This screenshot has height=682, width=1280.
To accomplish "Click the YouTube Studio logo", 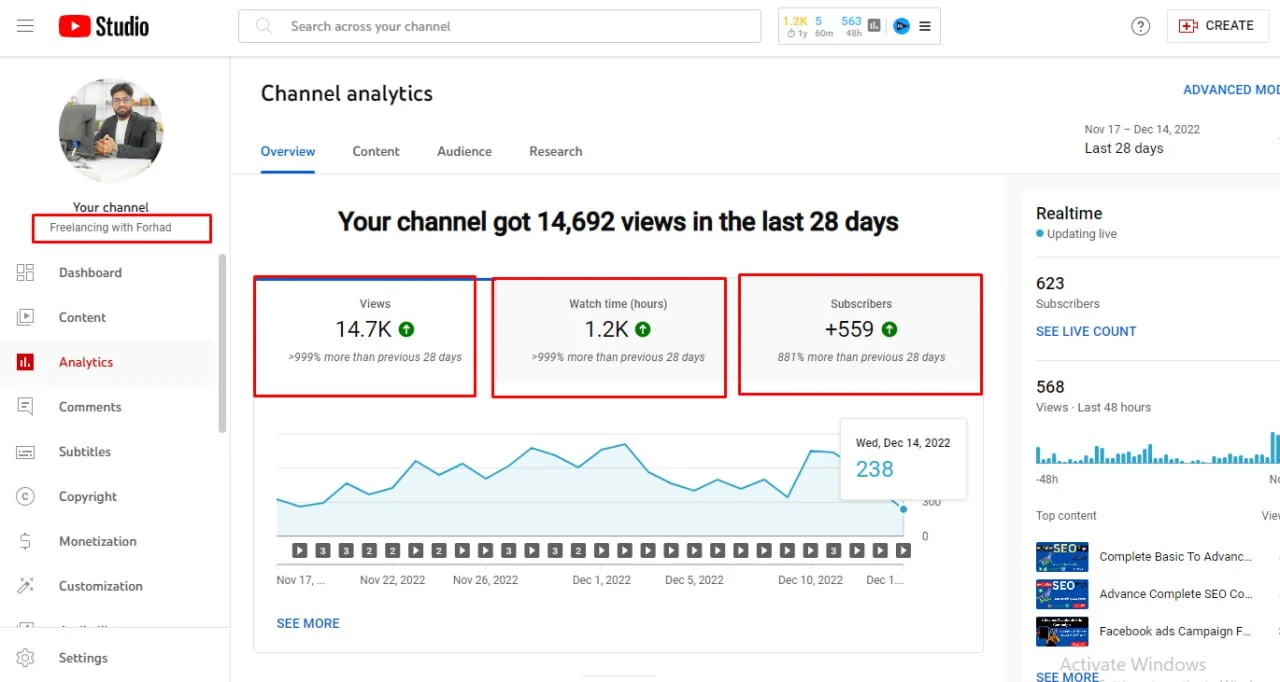I will click(104, 26).
